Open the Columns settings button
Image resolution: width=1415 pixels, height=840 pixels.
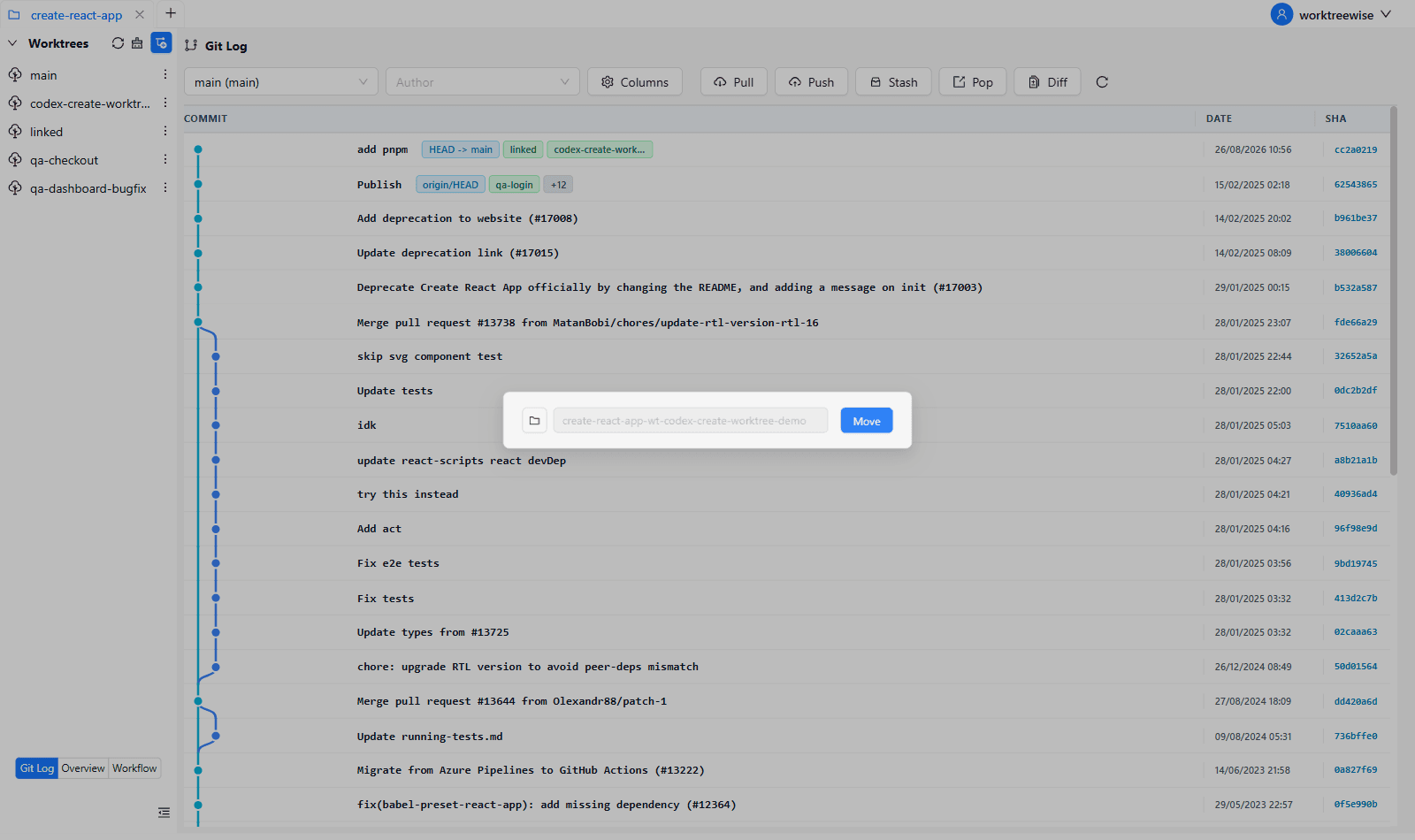tap(635, 82)
